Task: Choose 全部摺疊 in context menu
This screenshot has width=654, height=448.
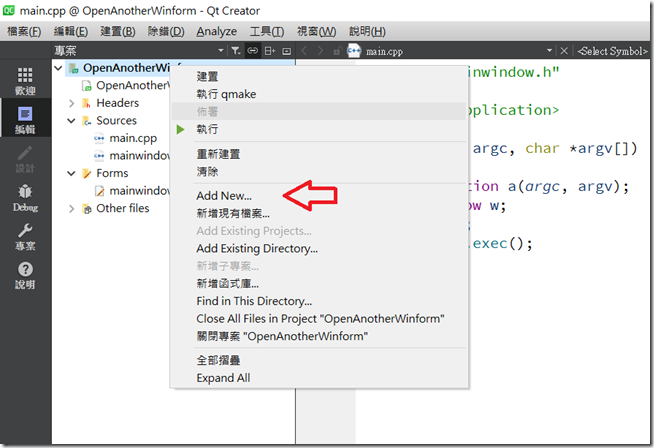Action: pos(319,360)
